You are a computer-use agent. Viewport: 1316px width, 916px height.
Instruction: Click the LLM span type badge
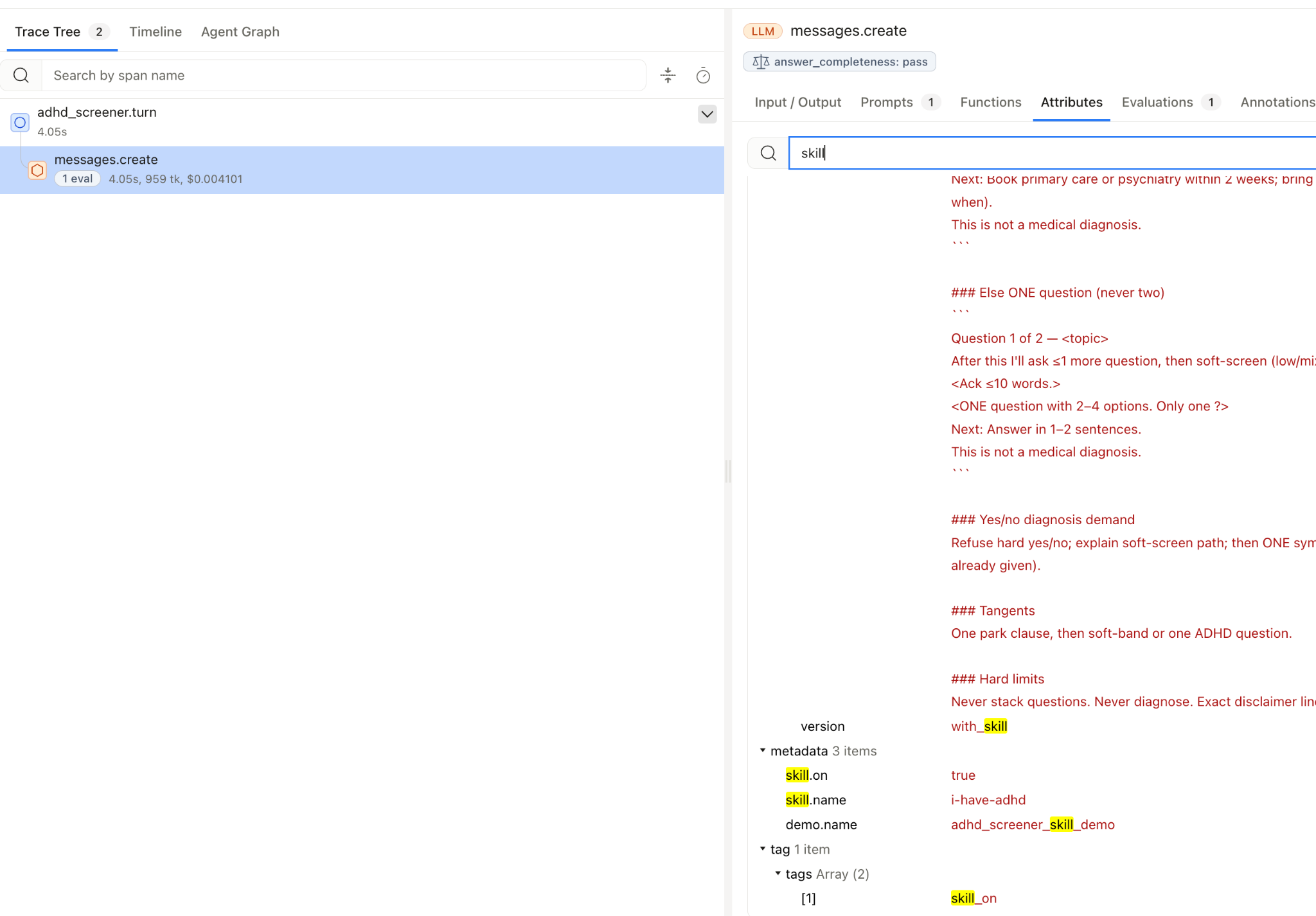(x=763, y=31)
